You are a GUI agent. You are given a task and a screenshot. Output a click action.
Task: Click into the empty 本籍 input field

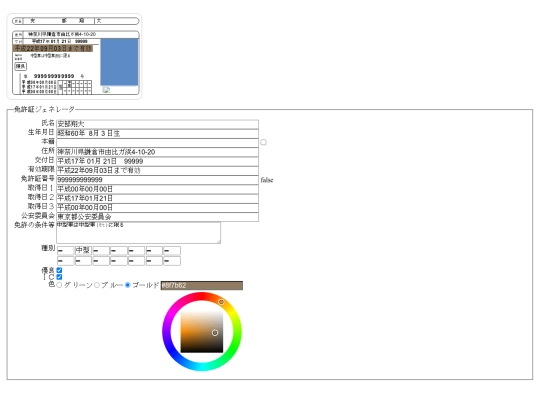point(157,143)
